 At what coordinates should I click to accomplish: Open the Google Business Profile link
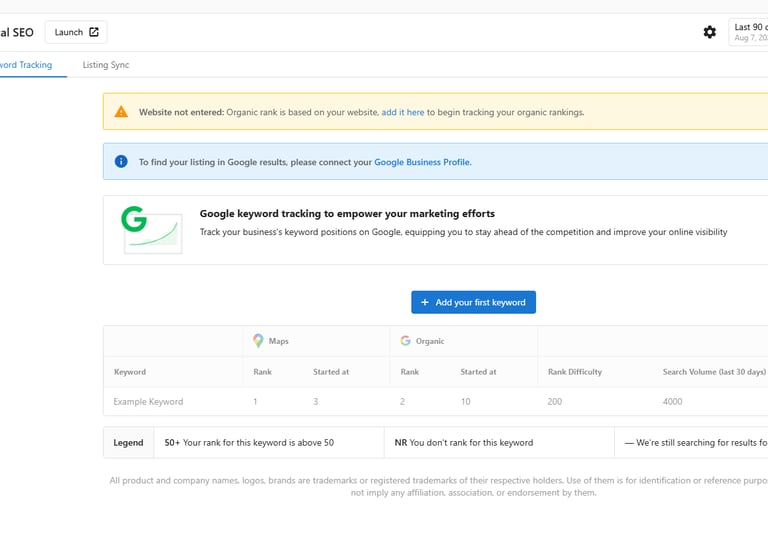pyautogui.click(x=422, y=162)
